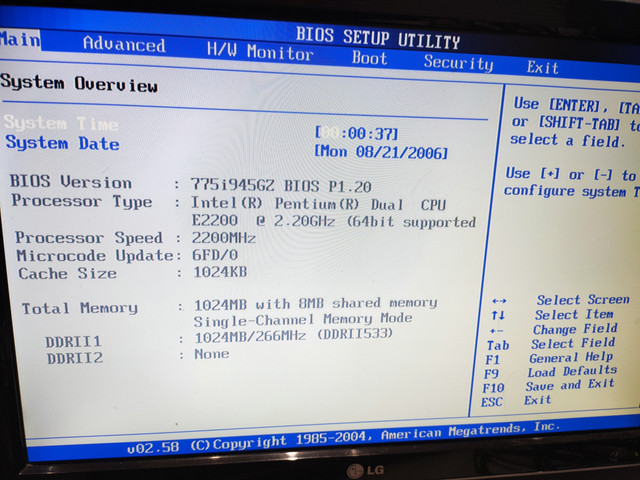Viewport: 640px width, 480px height.
Task: Click the F1 General Help entry
Action: 549,358
